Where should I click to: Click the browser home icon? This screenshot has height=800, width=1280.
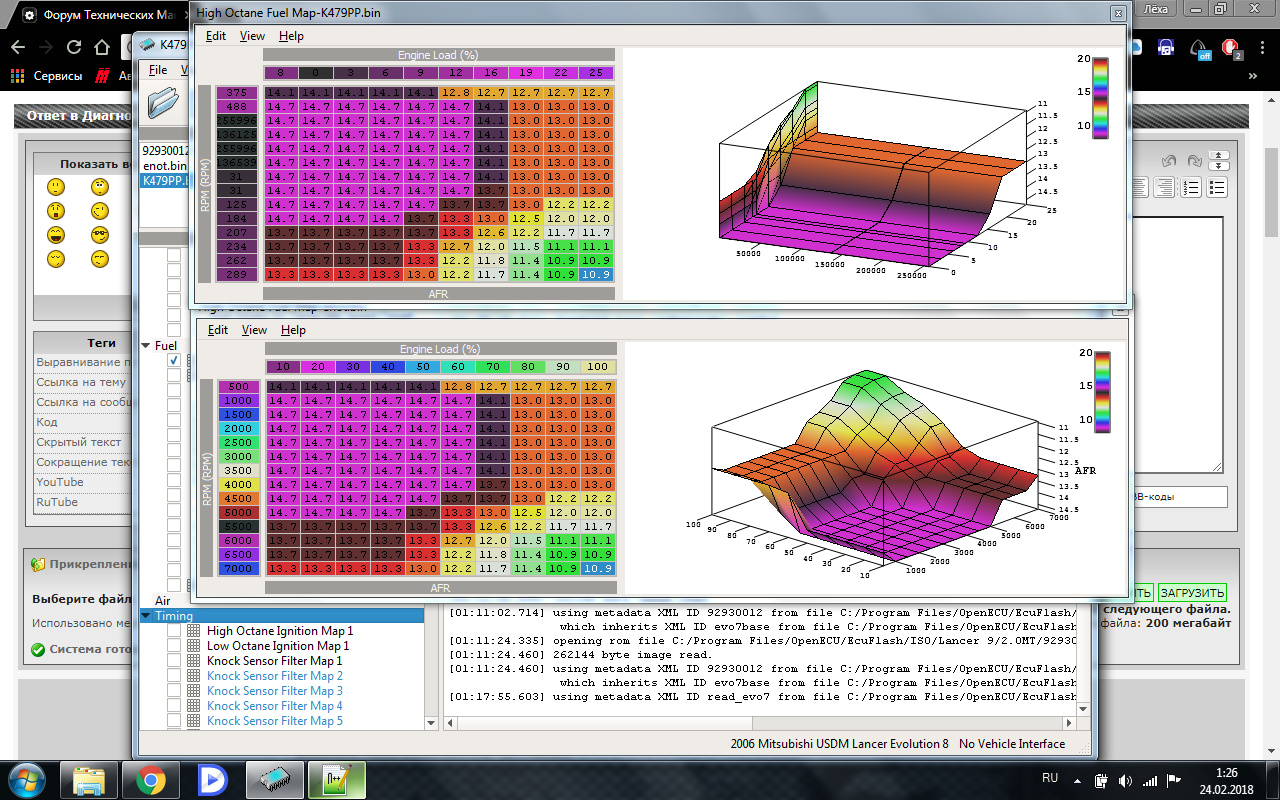101,47
